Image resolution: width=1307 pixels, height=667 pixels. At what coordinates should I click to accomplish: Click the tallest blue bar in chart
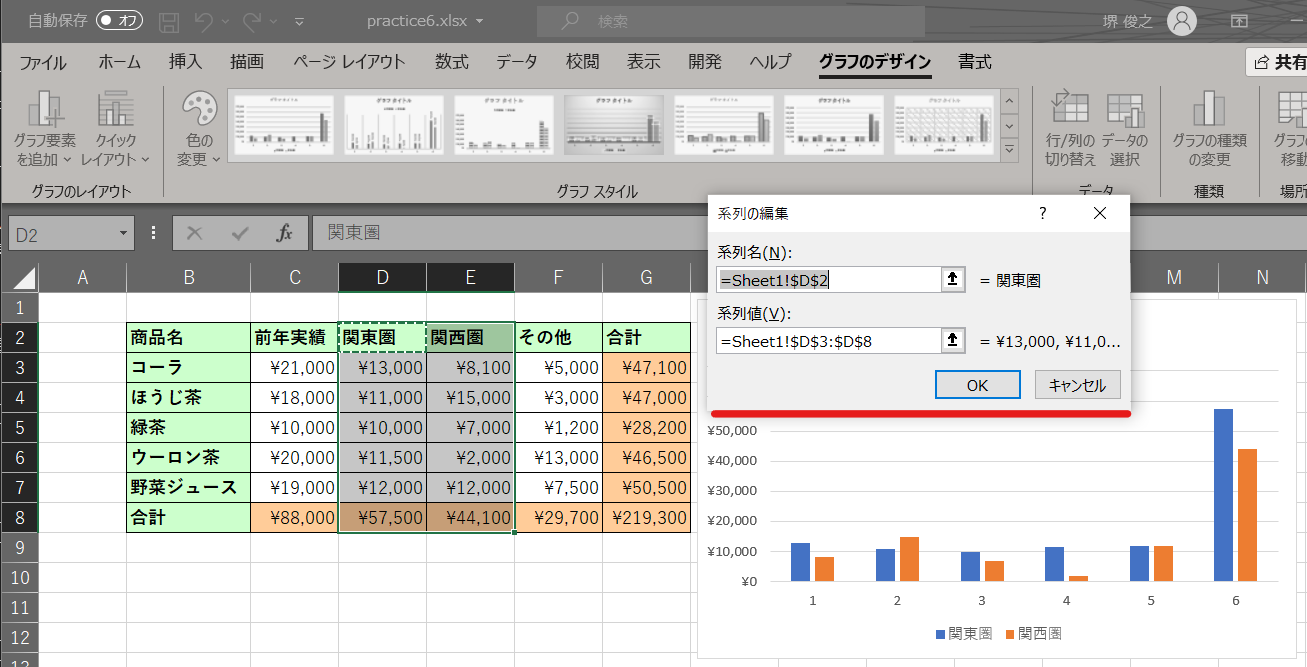point(1223,495)
